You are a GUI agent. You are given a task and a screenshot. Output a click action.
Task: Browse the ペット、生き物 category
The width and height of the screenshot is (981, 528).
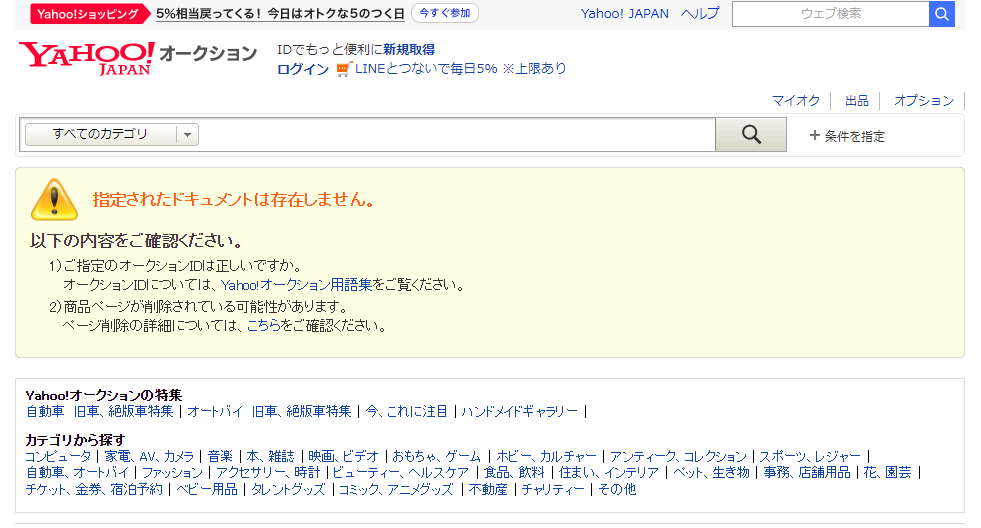(711, 473)
